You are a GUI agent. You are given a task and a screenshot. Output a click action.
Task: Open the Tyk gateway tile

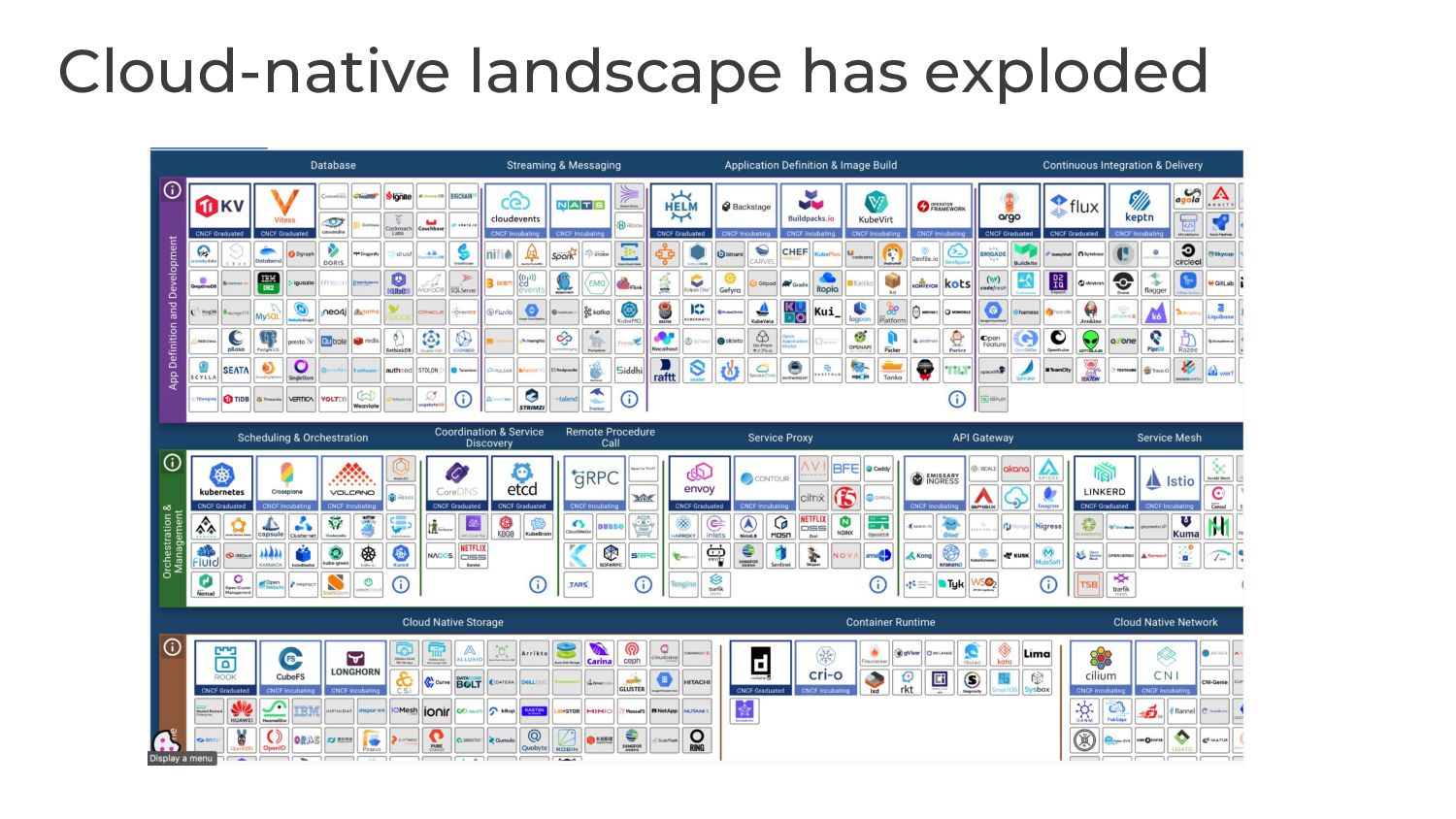coord(951,584)
